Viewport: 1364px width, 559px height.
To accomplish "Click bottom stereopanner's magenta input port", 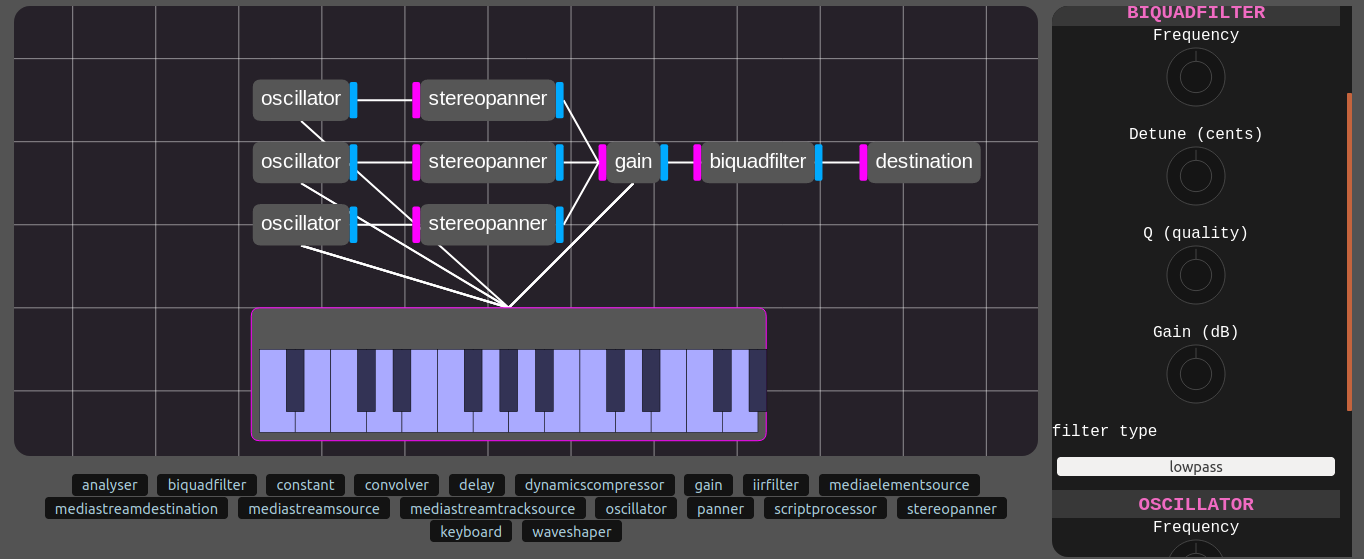I will point(416,224).
